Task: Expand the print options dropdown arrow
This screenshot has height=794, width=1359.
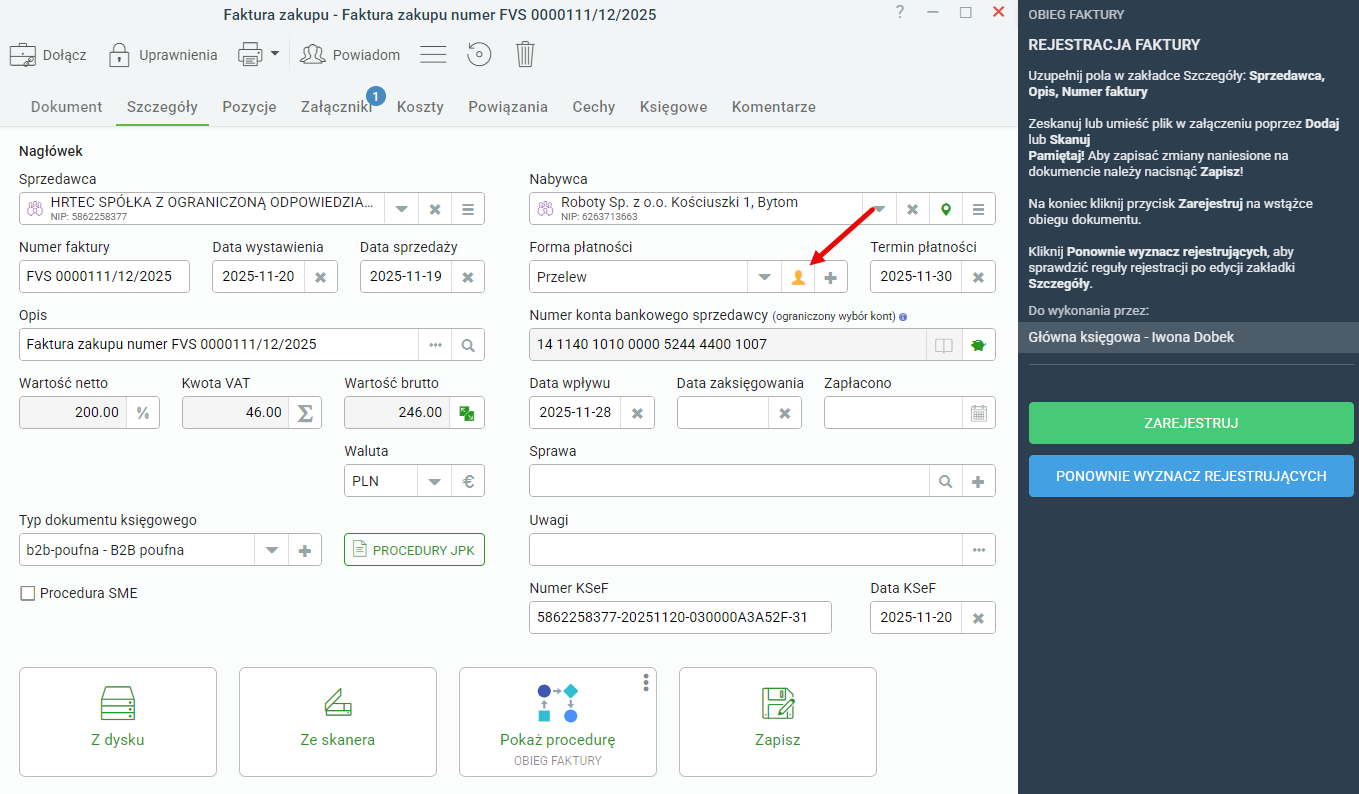Action: pyautogui.click(x=274, y=52)
